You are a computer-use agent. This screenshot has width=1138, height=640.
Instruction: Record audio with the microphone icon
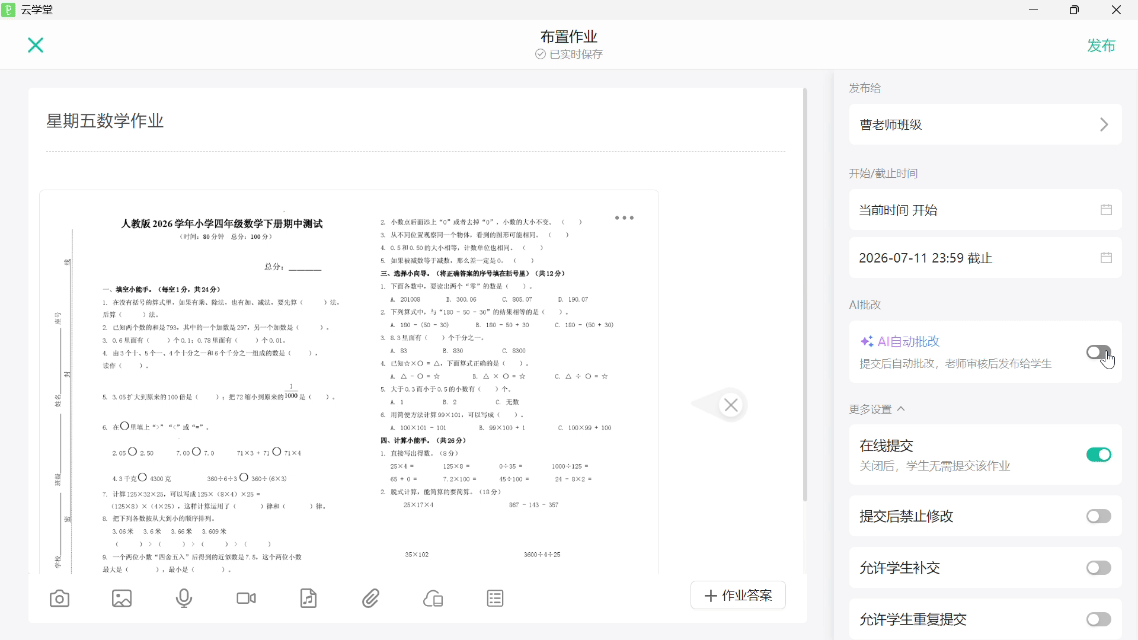[x=184, y=599]
